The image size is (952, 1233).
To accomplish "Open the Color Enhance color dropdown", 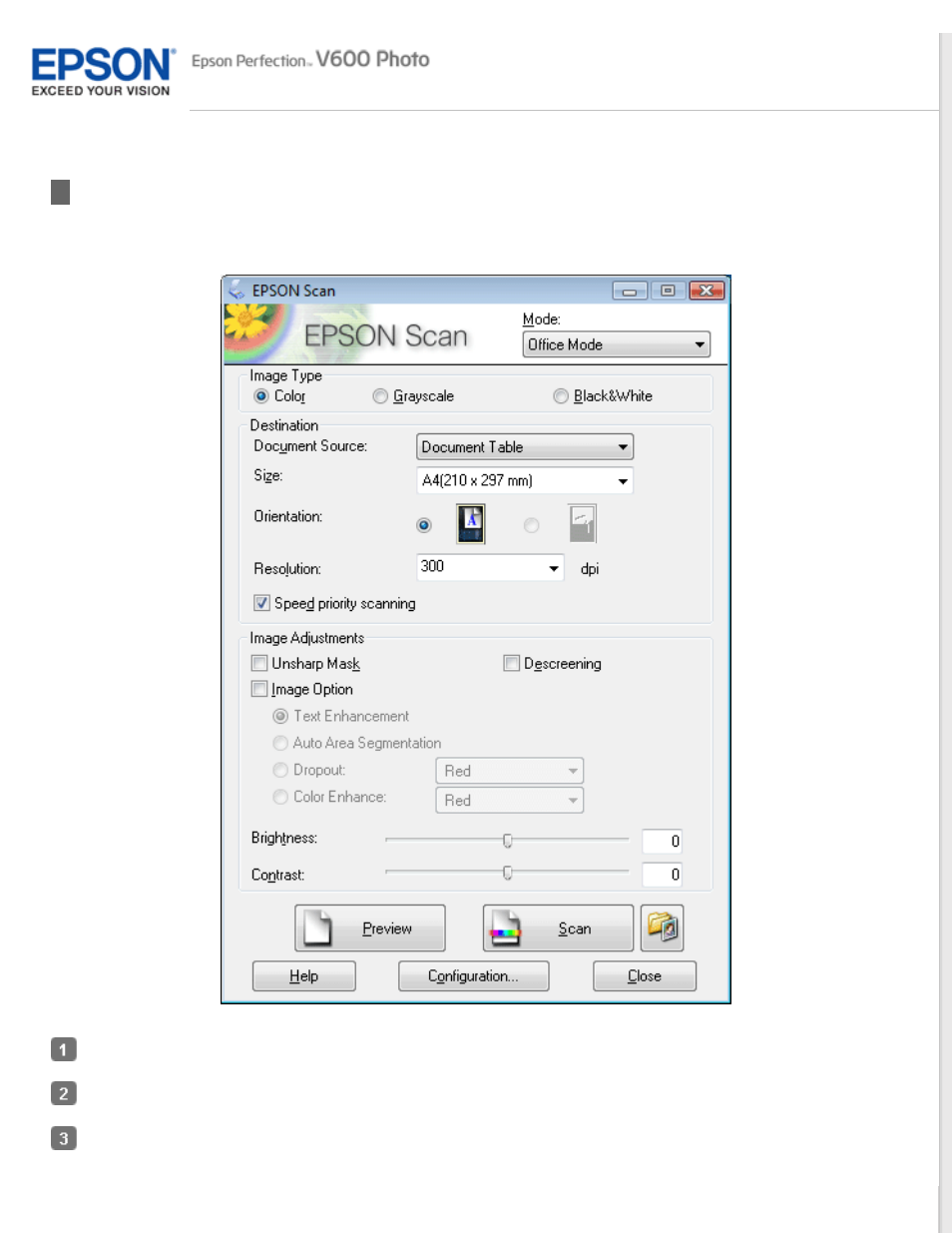I will [x=509, y=800].
